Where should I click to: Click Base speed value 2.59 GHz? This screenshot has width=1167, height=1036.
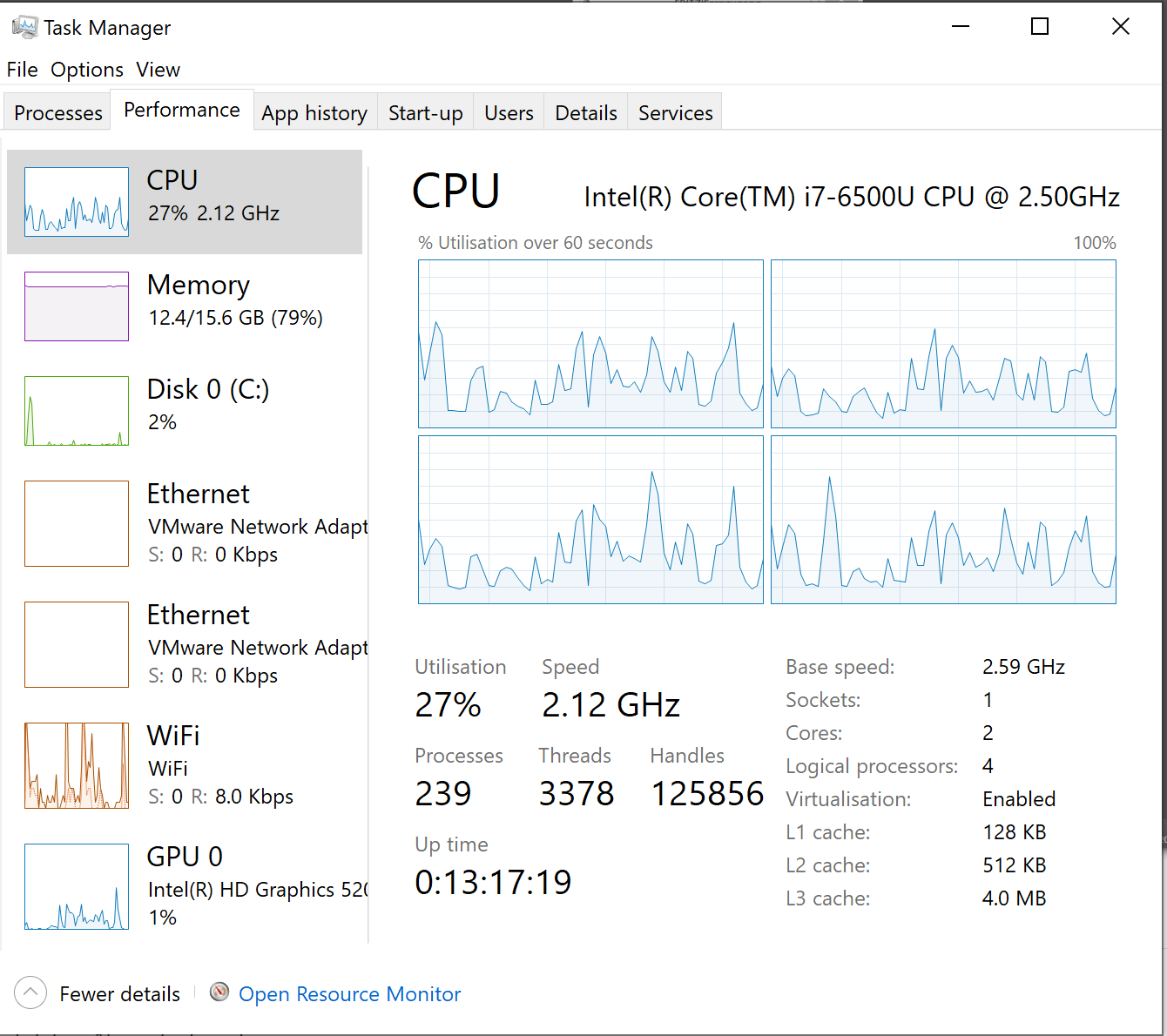1023,667
